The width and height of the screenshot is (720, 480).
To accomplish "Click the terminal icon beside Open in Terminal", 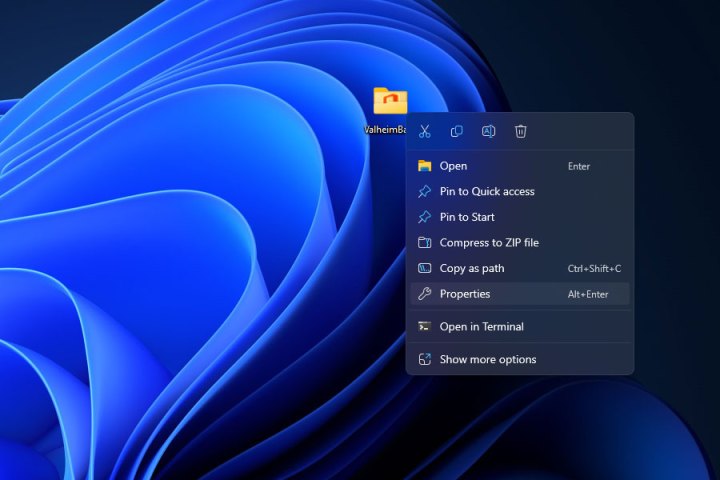I will [x=425, y=326].
